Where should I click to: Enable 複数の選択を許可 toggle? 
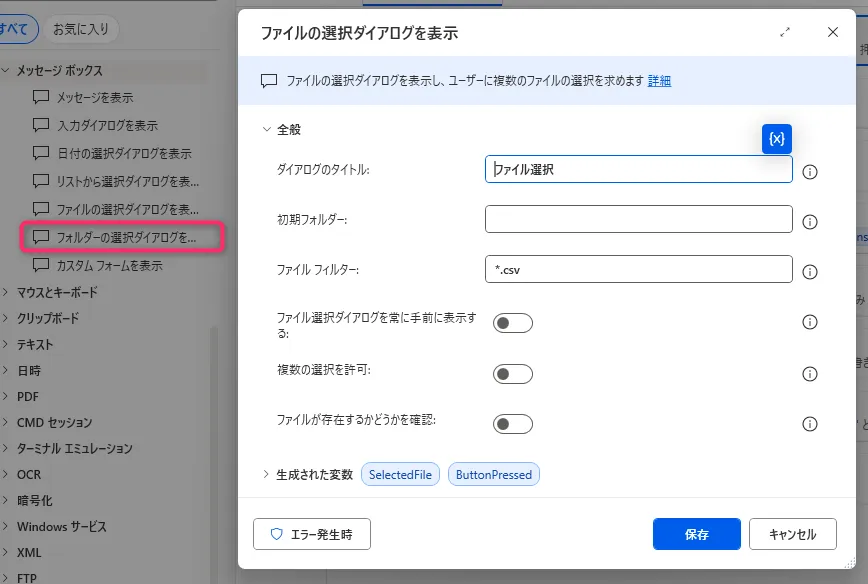pyautogui.click(x=513, y=374)
